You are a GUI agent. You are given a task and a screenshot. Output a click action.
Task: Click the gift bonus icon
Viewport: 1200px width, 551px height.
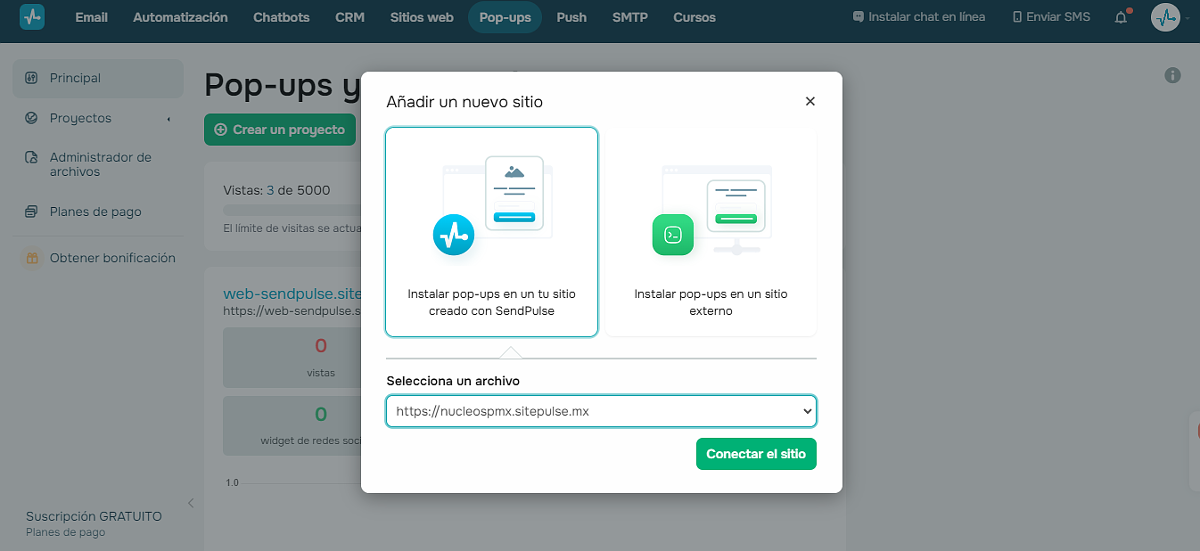tap(31, 258)
